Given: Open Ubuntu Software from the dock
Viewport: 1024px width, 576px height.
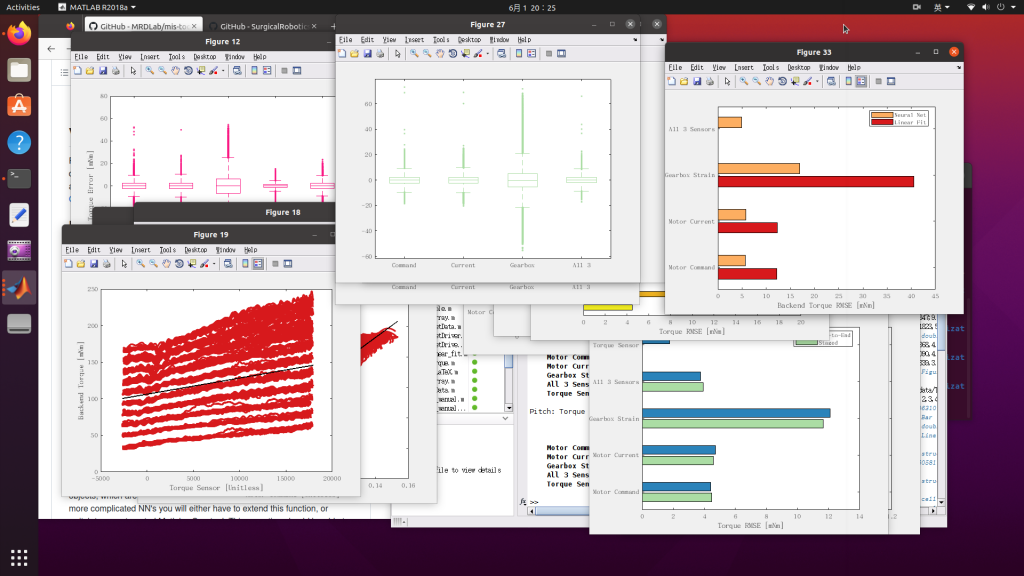Looking at the screenshot, I should point(19,106).
